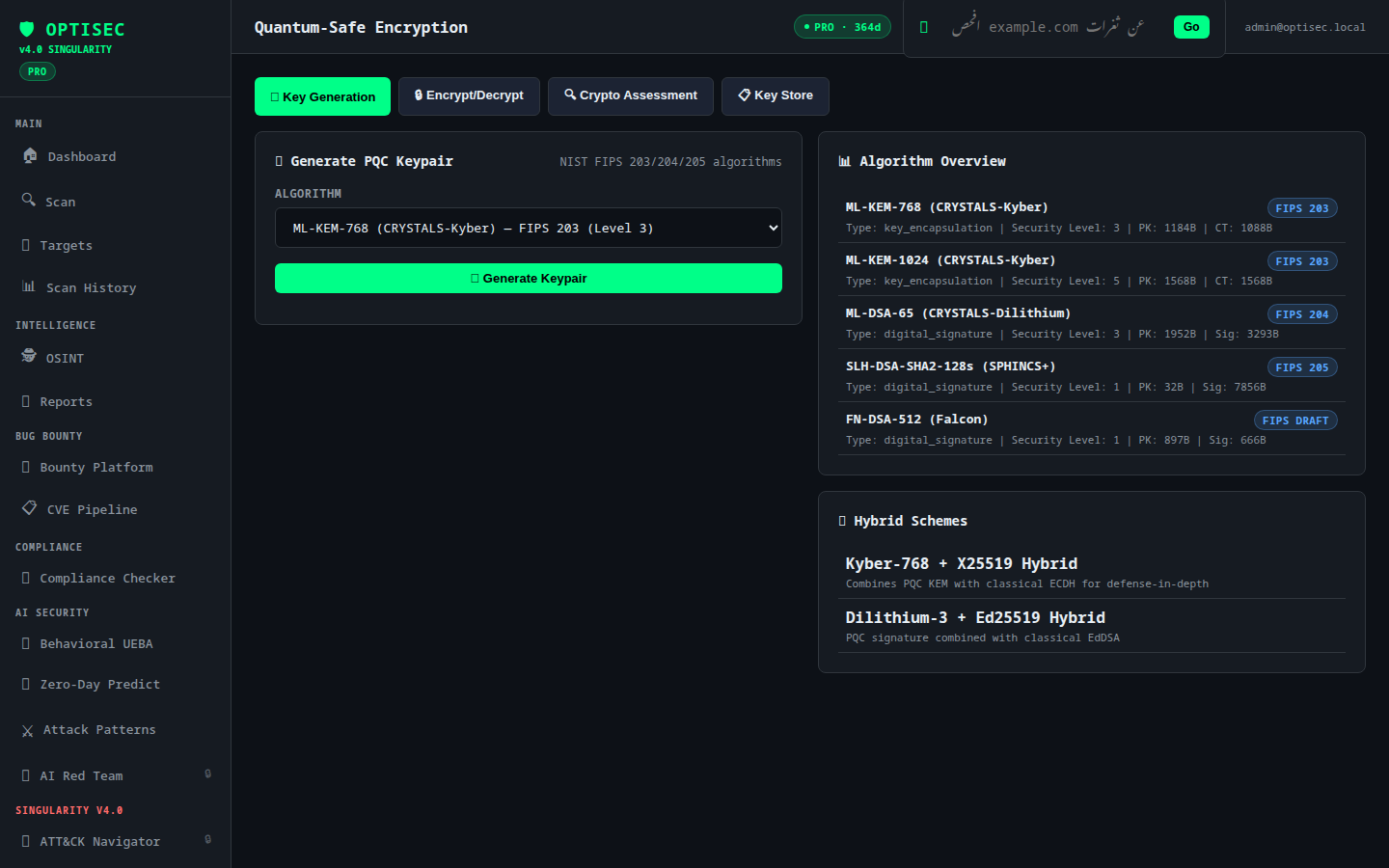Click the lock icon beside AI Red Team

pyautogui.click(x=207, y=773)
